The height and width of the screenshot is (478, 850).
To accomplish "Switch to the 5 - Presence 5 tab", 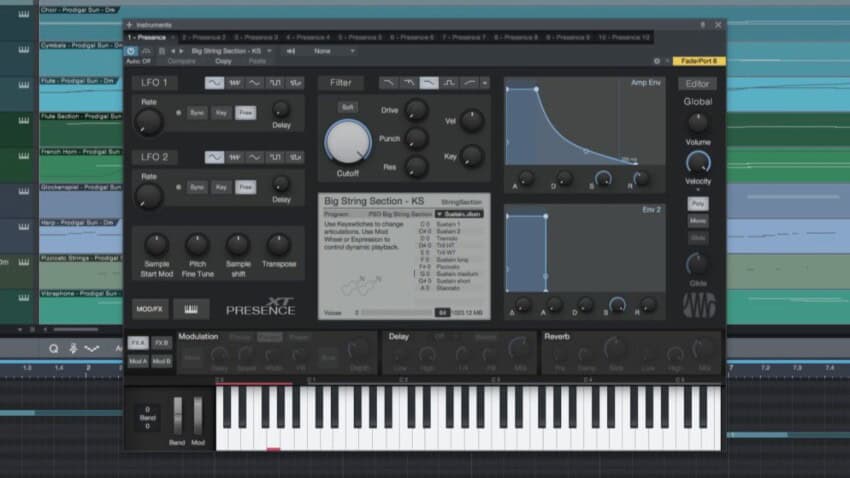I will [360, 37].
